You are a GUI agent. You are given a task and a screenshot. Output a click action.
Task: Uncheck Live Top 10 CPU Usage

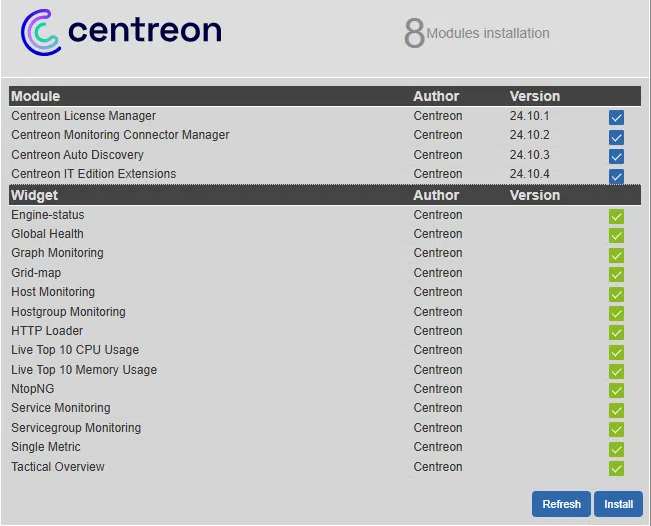click(616, 352)
